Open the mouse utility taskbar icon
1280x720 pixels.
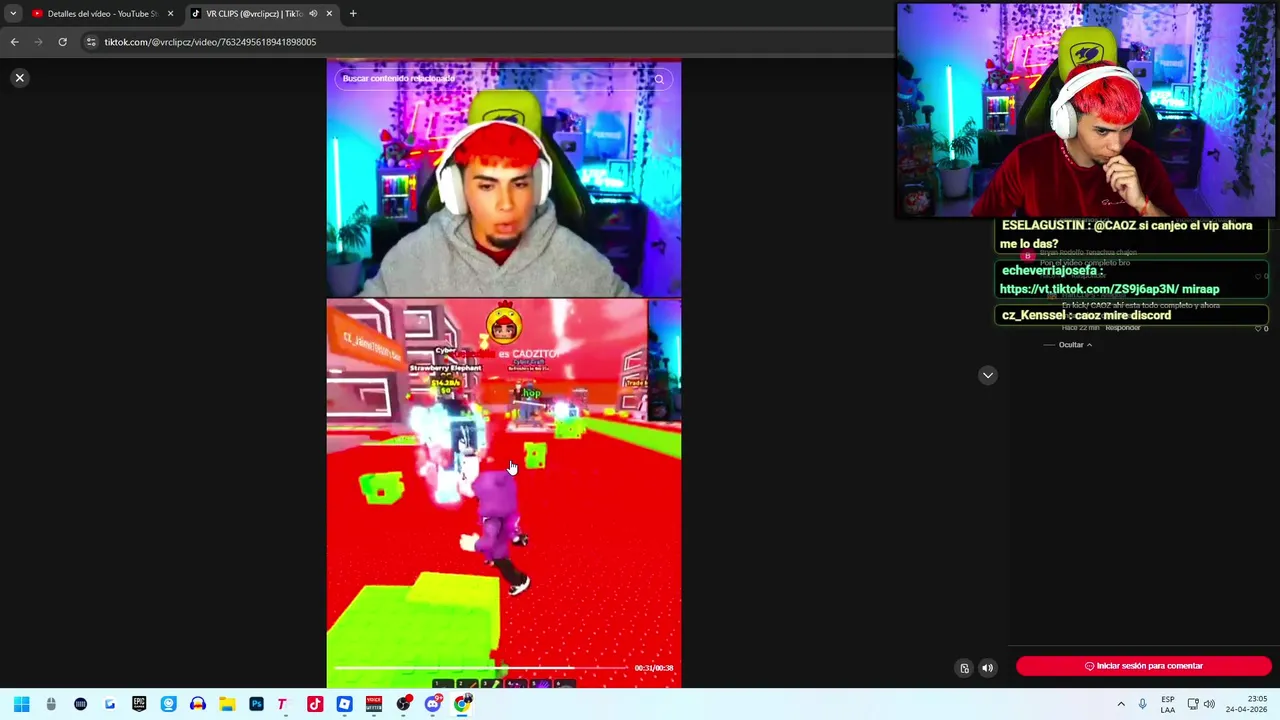(x=51, y=704)
